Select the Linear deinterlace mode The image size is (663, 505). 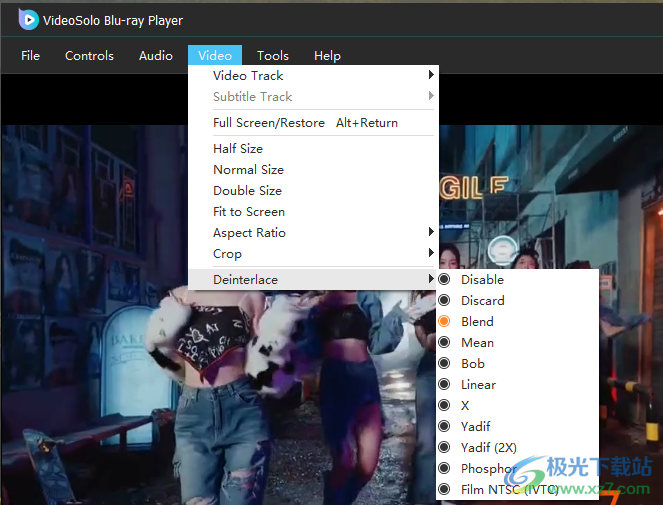click(517, 384)
